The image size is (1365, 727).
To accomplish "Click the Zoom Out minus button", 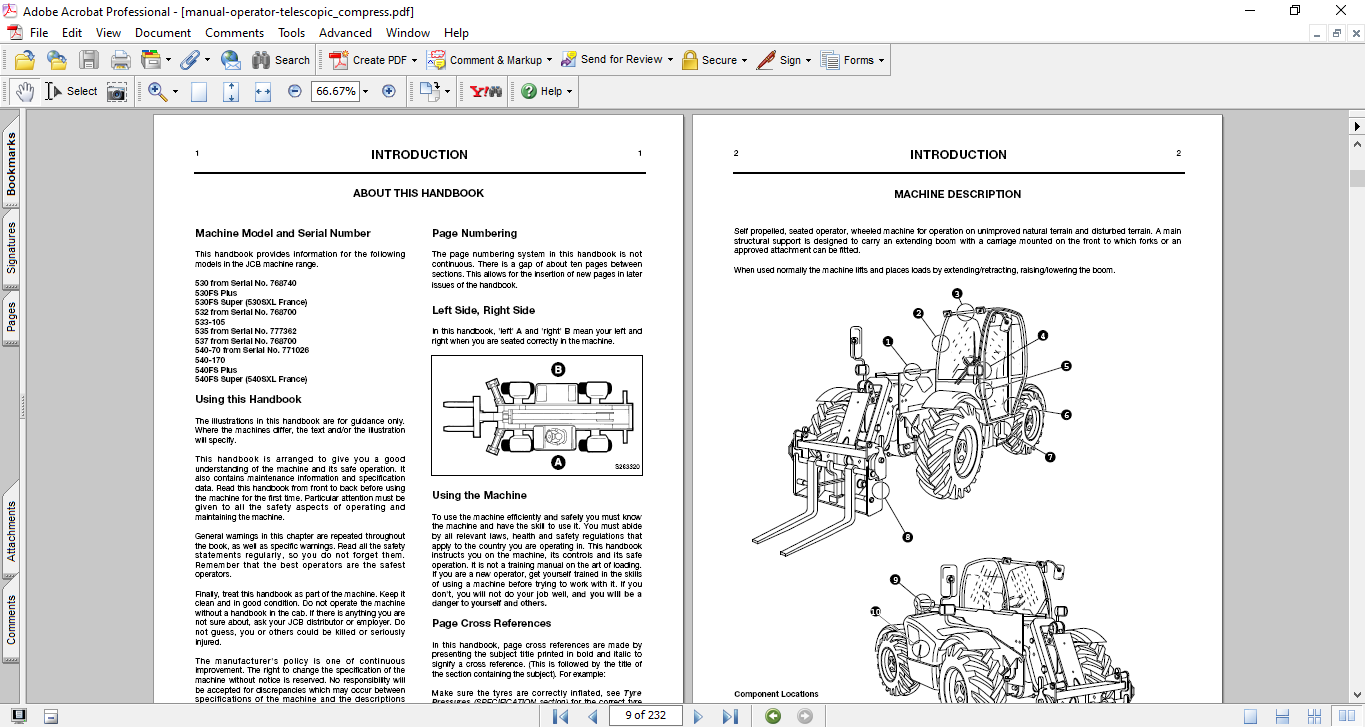I will [294, 91].
